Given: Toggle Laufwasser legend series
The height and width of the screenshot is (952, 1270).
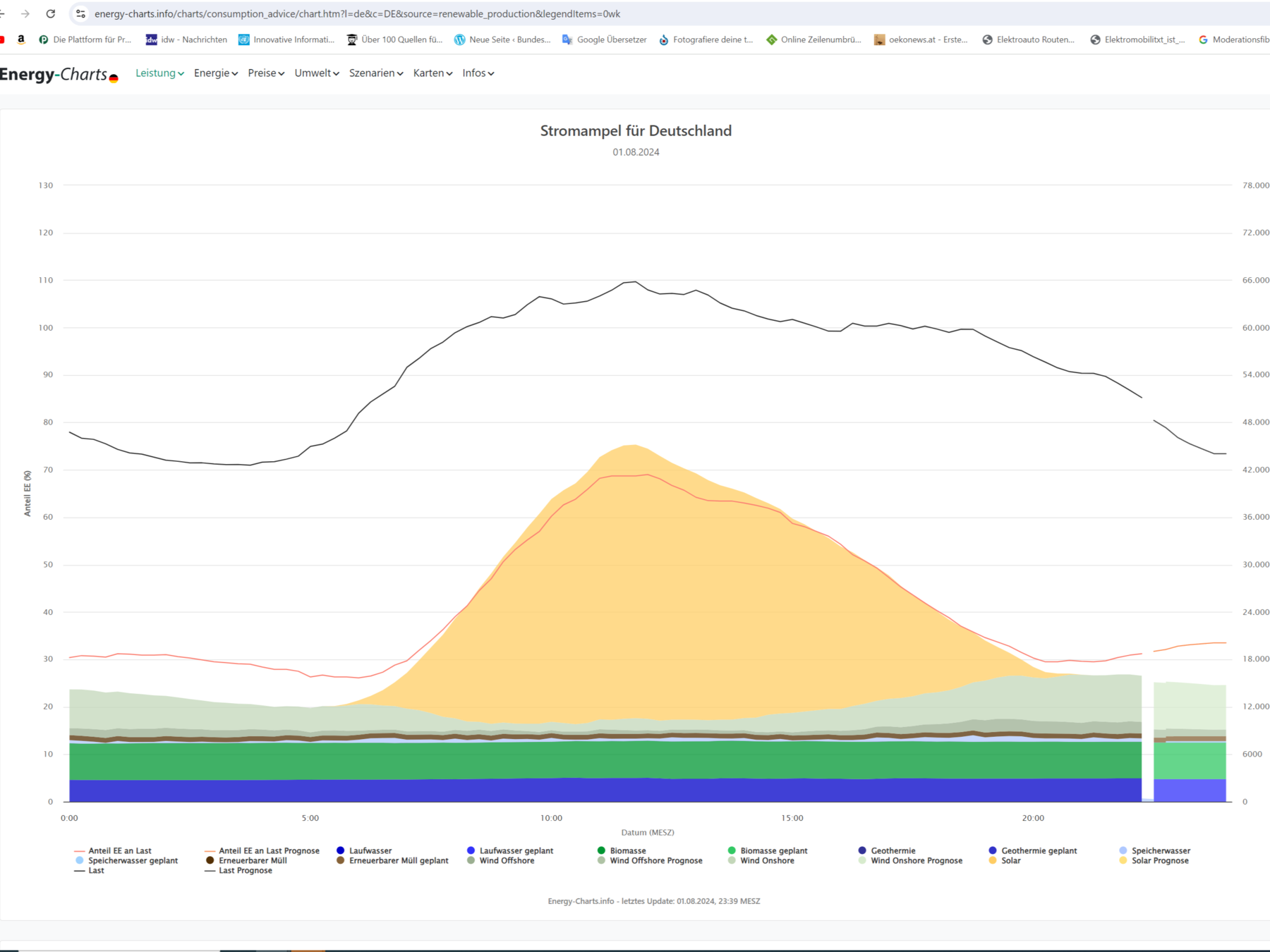Looking at the screenshot, I should click(x=364, y=851).
